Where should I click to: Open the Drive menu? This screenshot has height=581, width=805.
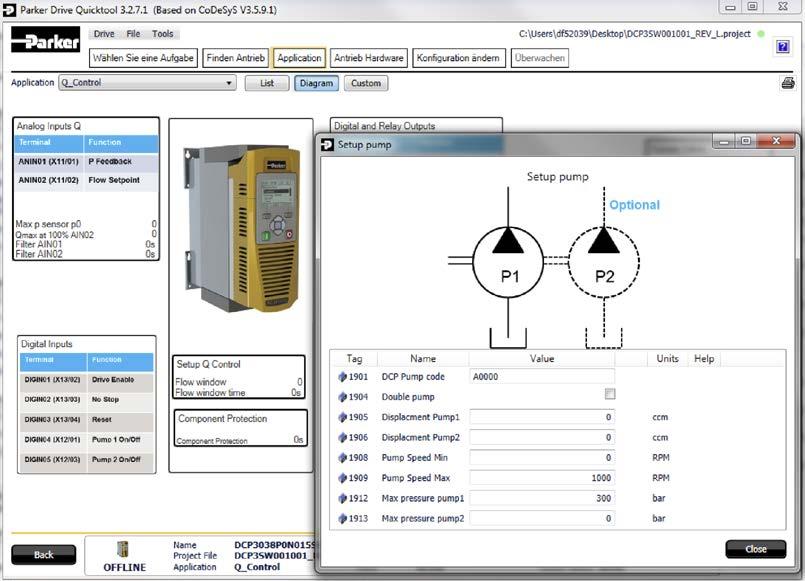[104, 34]
